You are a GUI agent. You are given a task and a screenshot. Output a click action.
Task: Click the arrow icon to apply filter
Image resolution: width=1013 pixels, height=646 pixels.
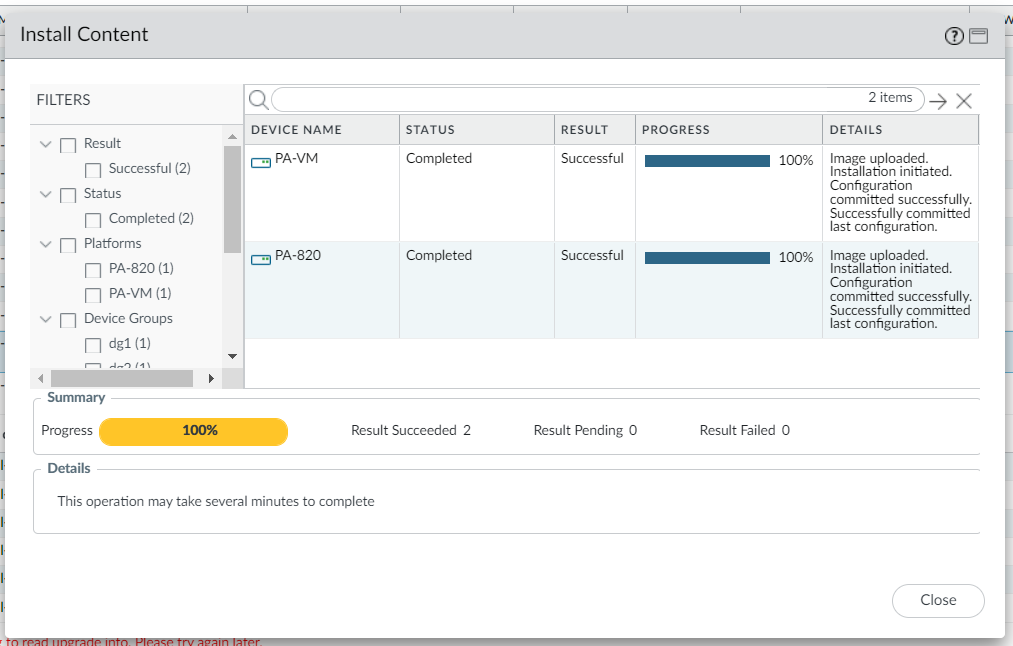pyautogui.click(x=937, y=100)
